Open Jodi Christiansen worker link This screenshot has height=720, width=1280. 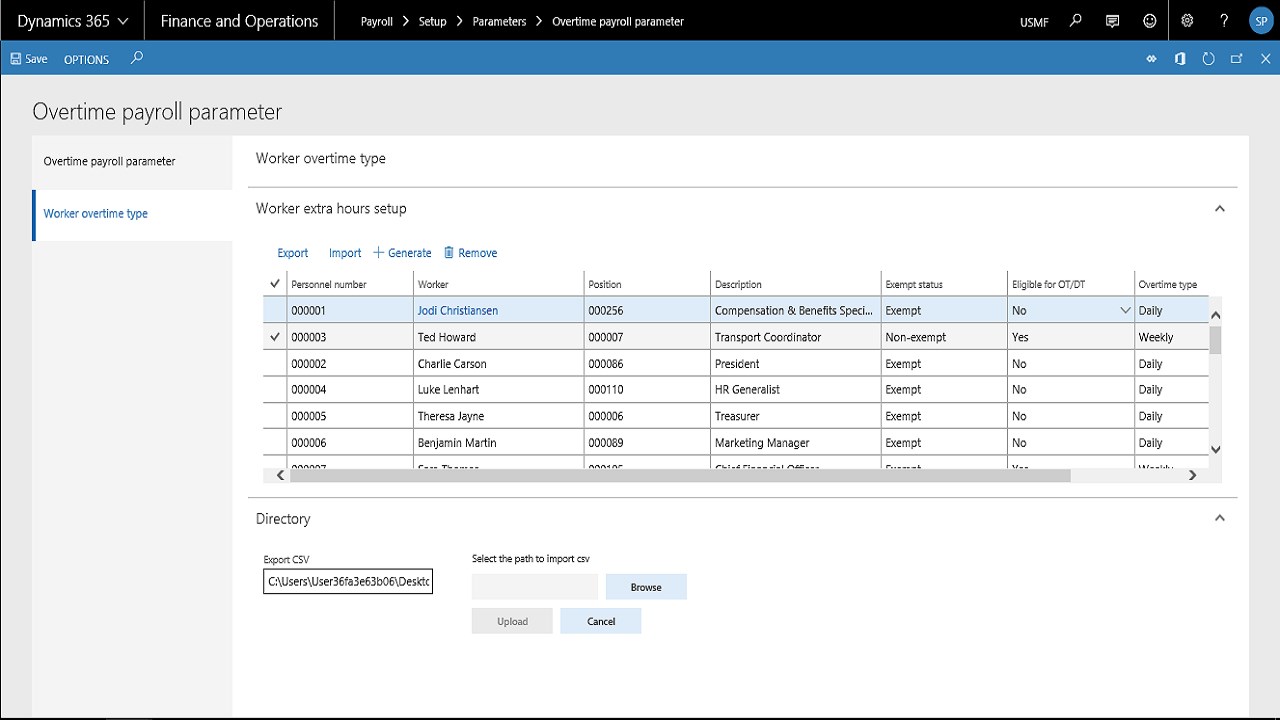(457, 311)
